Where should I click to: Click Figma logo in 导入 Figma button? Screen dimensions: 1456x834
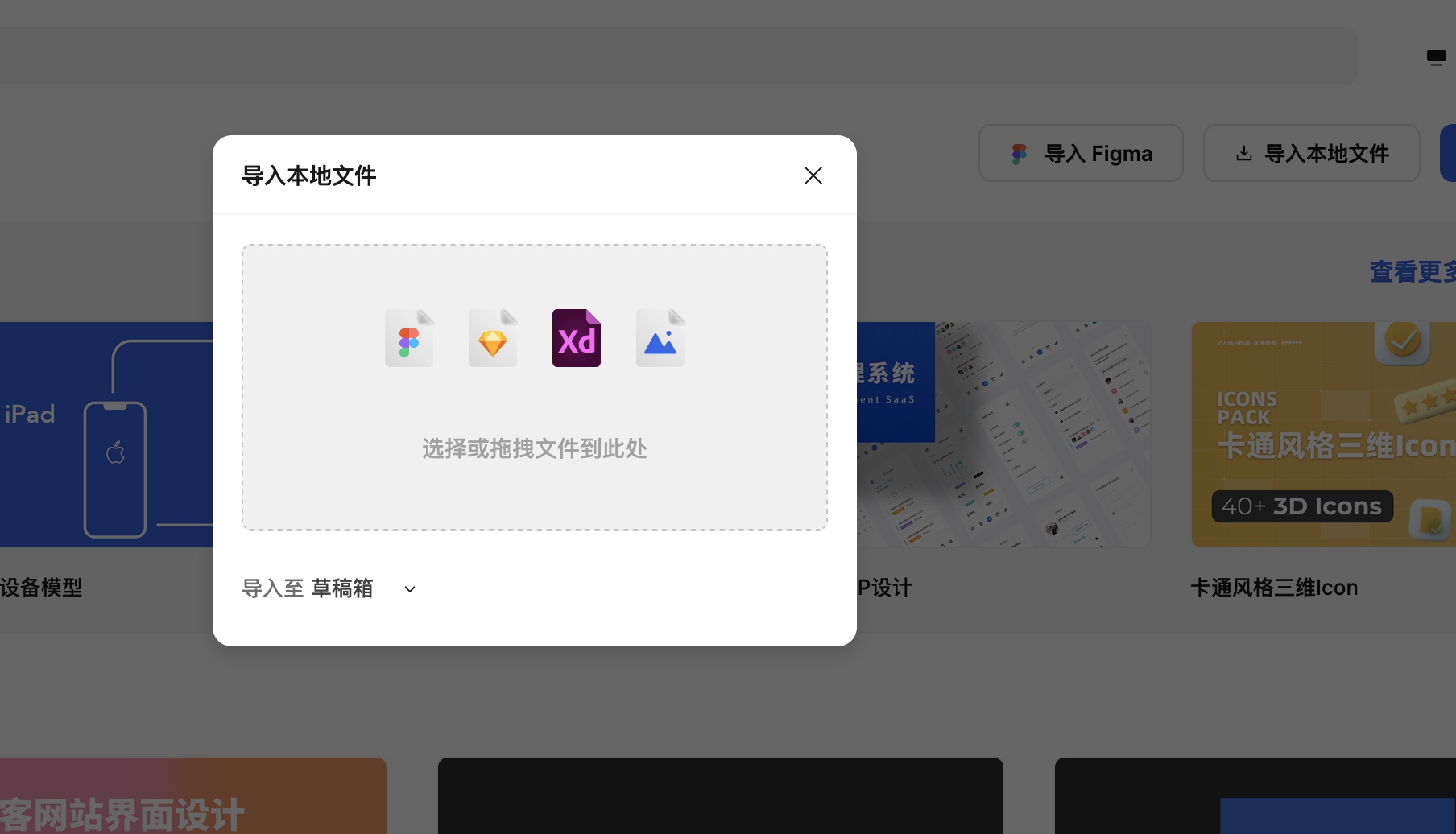point(1020,154)
